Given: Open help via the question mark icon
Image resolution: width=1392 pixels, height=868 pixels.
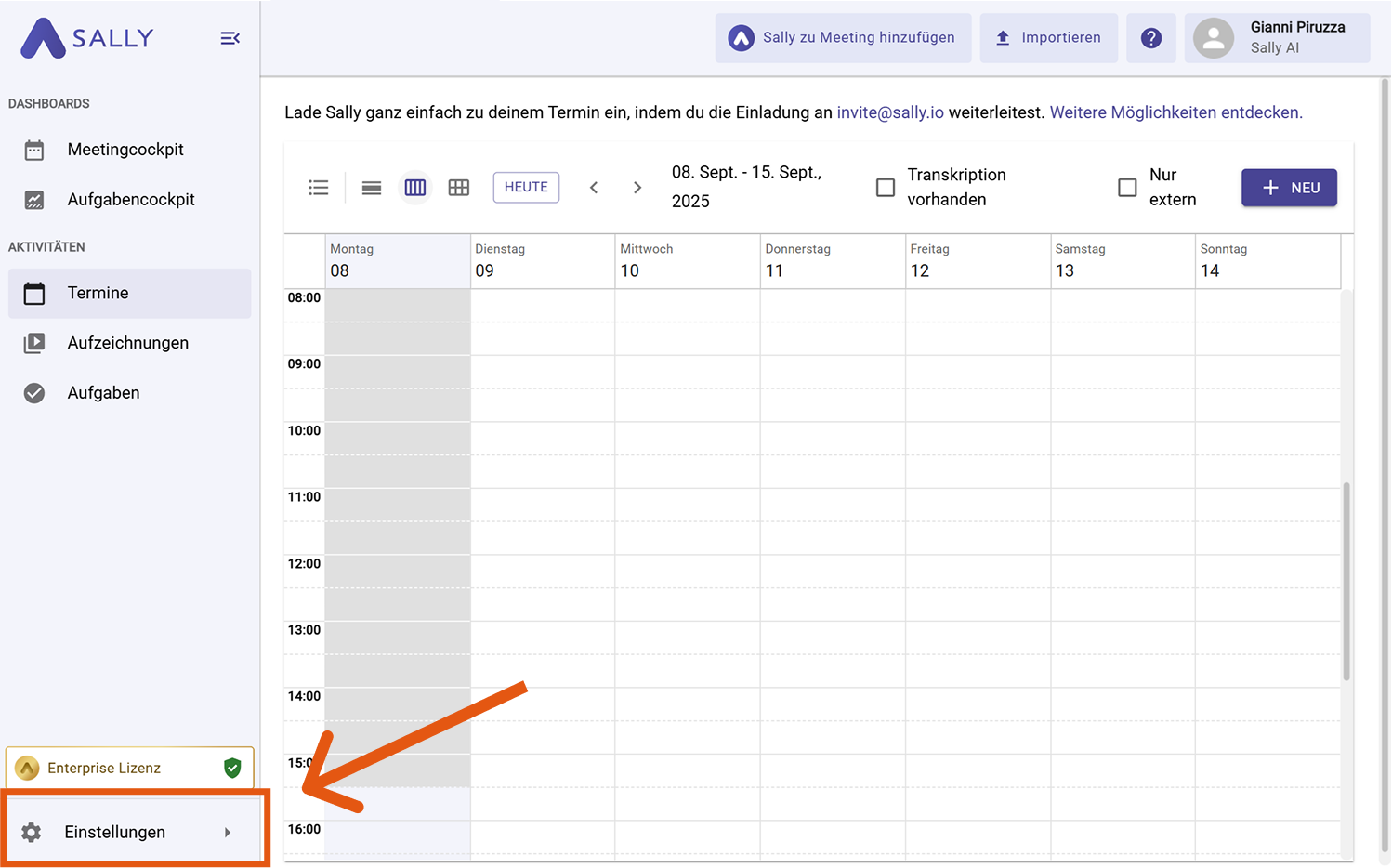Looking at the screenshot, I should (x=1150, y=38).
